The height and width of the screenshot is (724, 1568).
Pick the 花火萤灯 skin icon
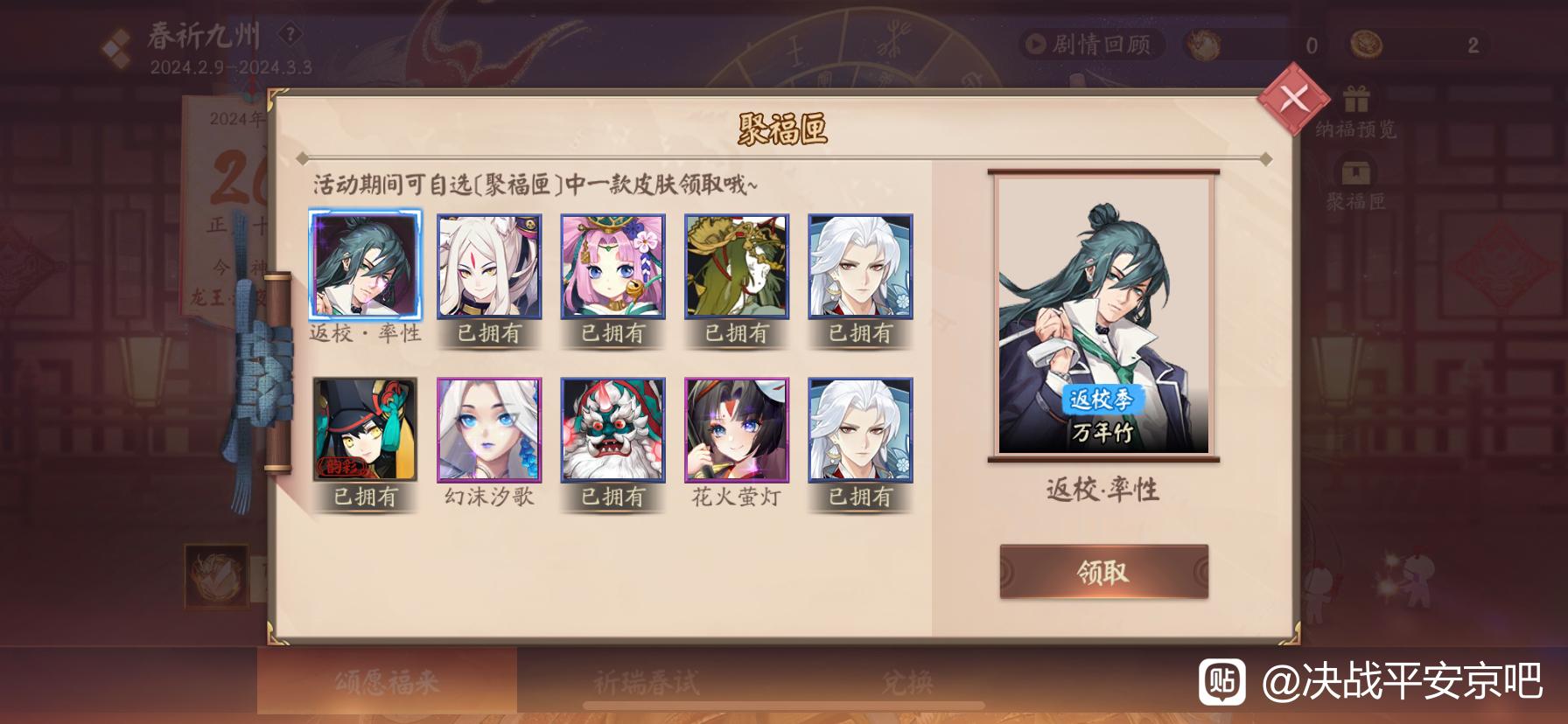point(737,429)
